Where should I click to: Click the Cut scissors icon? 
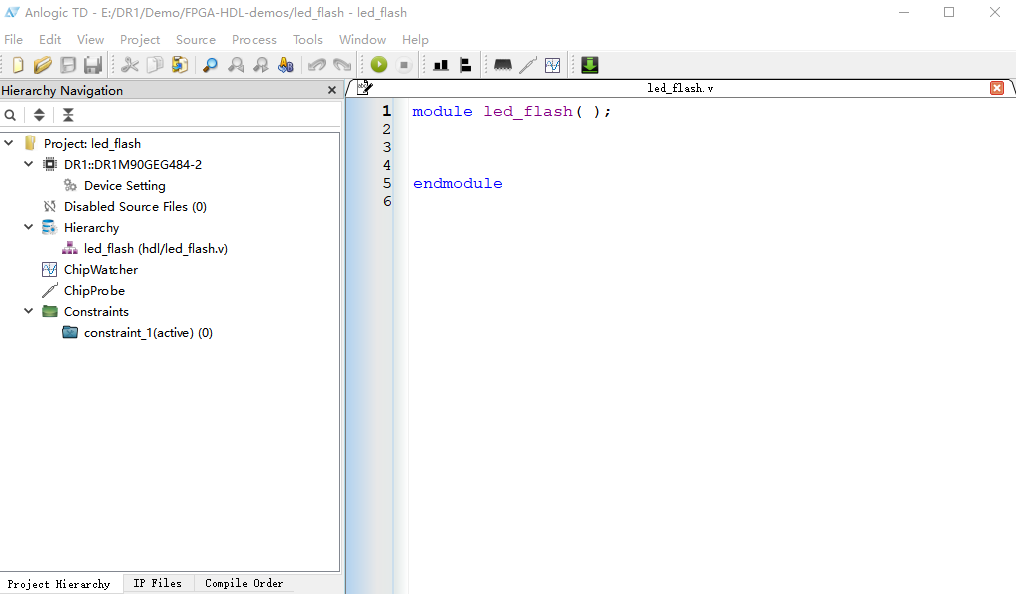pyautogui.click(x=130, y=65)
